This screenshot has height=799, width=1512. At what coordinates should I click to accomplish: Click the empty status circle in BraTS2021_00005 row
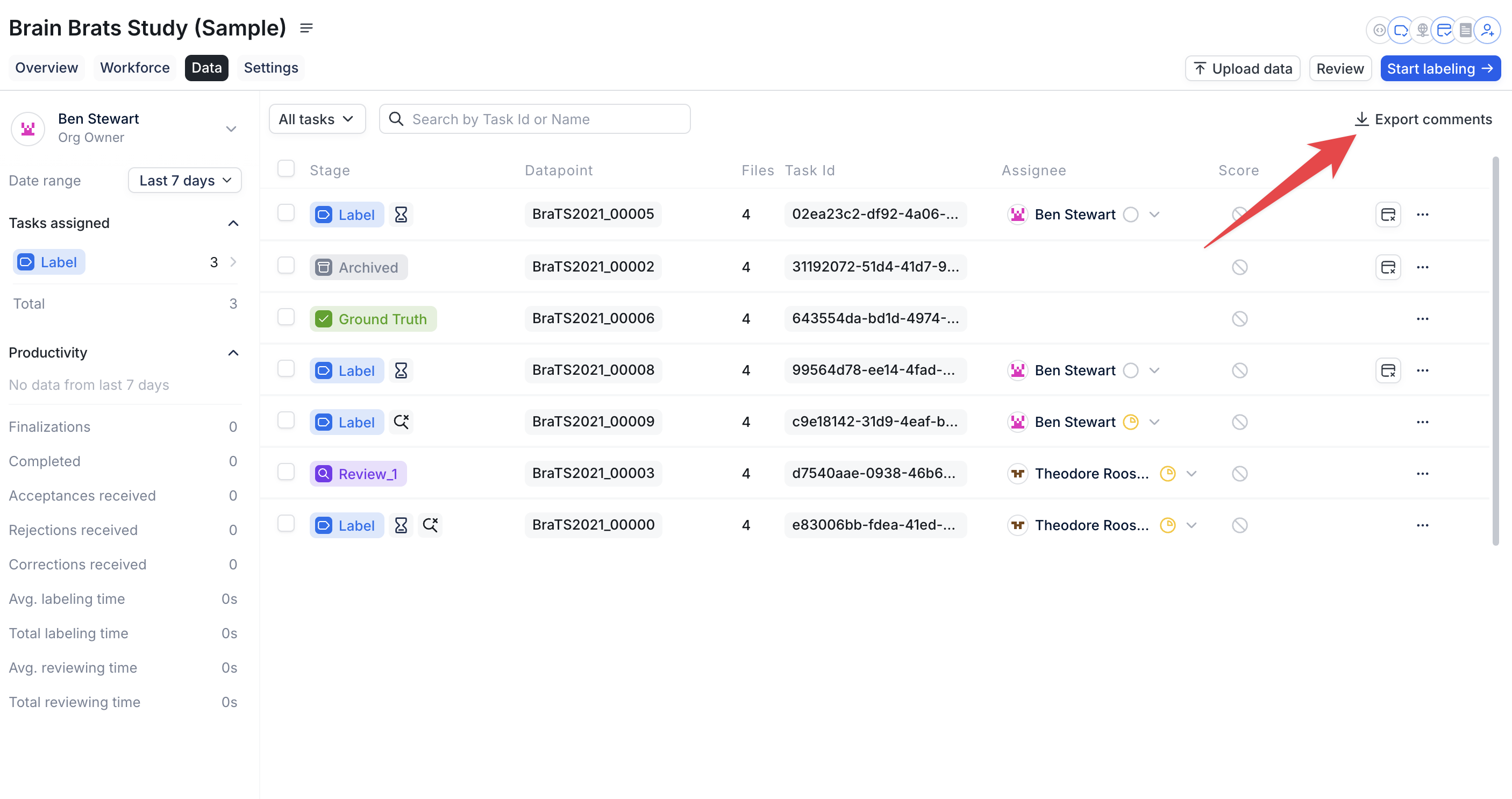1130,215
